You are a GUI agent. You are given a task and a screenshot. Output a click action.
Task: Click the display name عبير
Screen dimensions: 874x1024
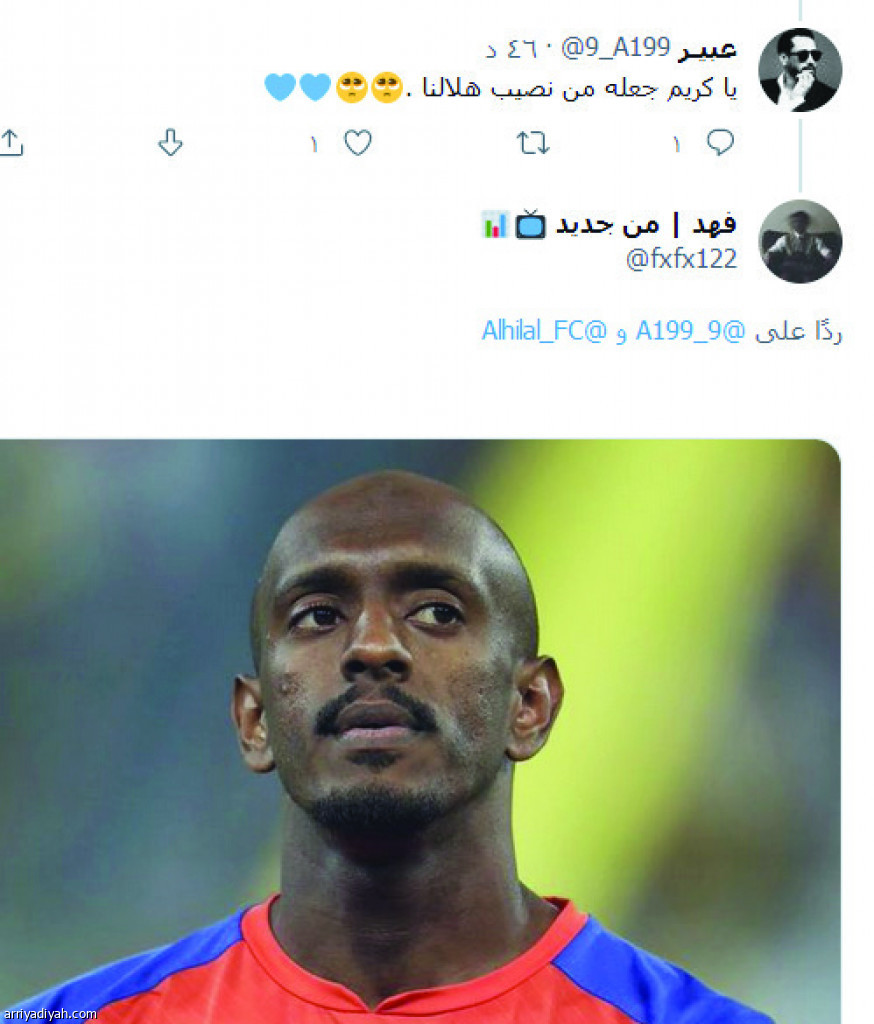pos(707,49)
